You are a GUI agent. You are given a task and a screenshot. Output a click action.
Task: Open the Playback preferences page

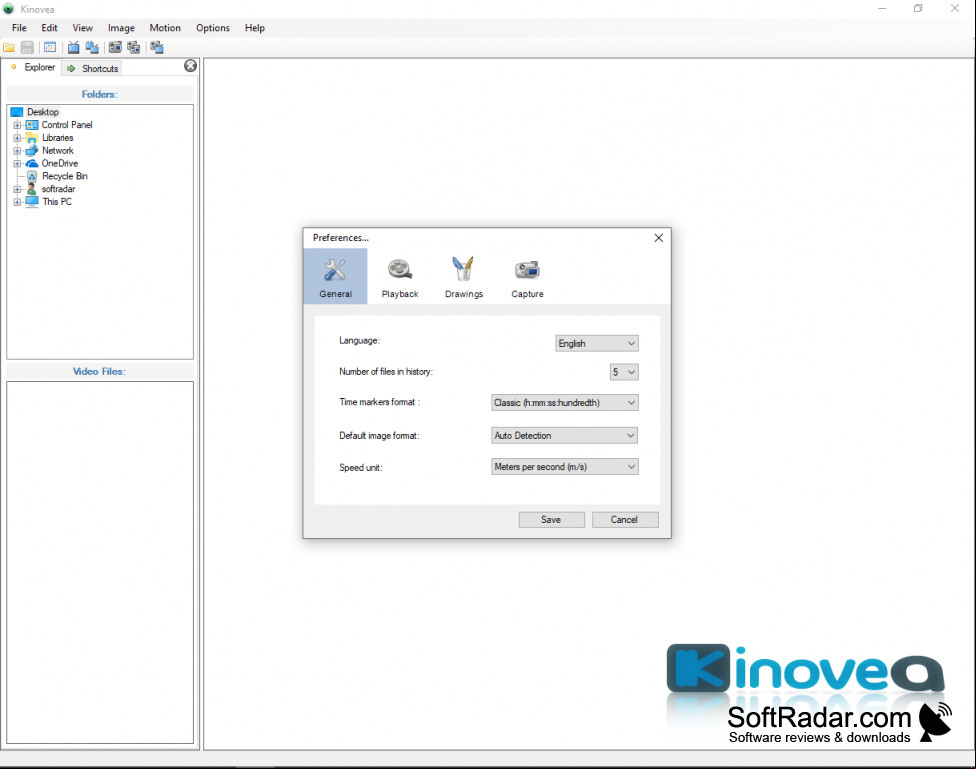[400, 276]
